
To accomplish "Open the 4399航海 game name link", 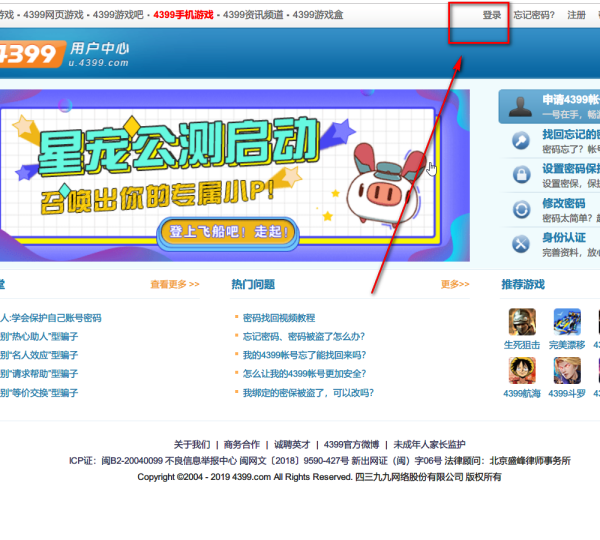I will coord(522,393).
